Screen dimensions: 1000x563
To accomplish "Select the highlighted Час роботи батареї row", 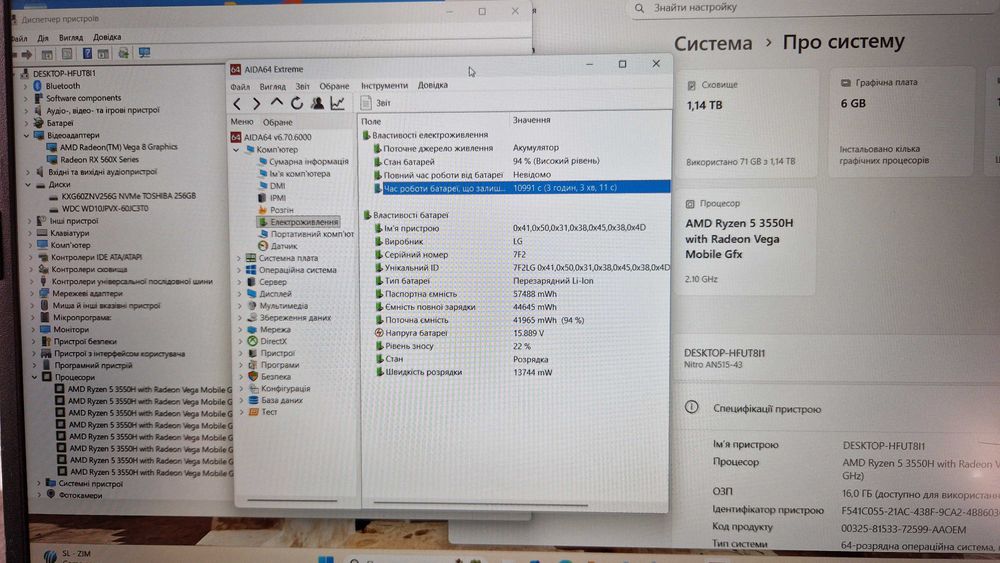I will pos(521,188).
